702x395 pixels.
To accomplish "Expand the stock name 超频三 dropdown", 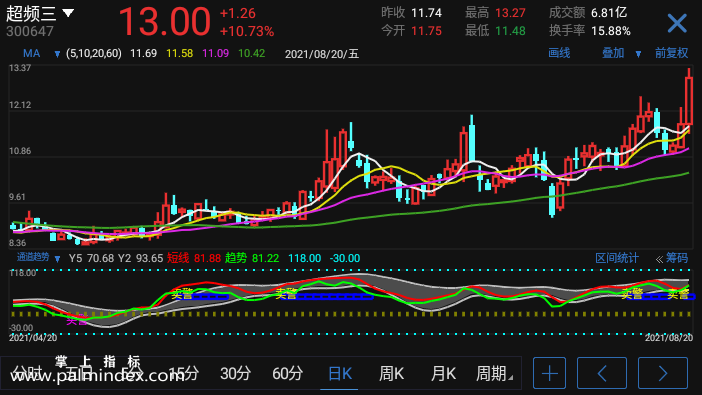I will [x=68, y=13].
